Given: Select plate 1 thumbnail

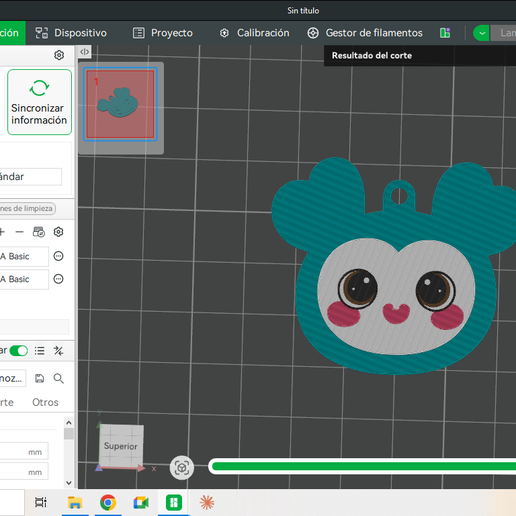Looking at the screenshot, I should click(120, 104).
